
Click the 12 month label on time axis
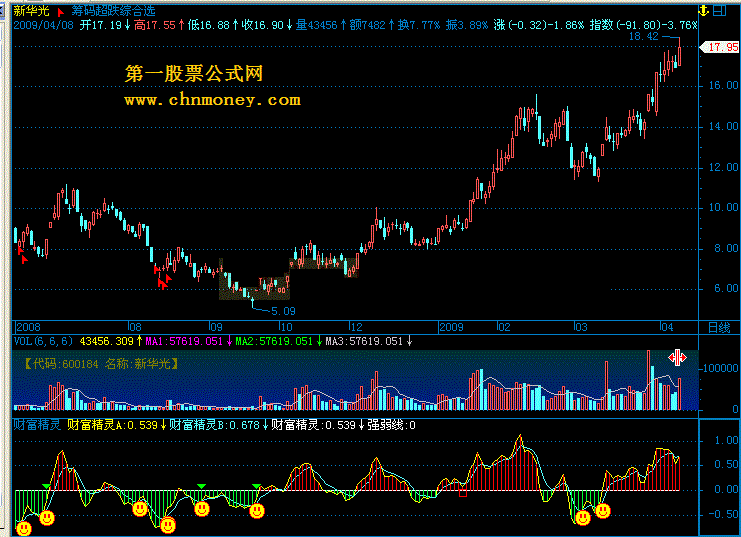pyautogui.click(x=356, y=327)
